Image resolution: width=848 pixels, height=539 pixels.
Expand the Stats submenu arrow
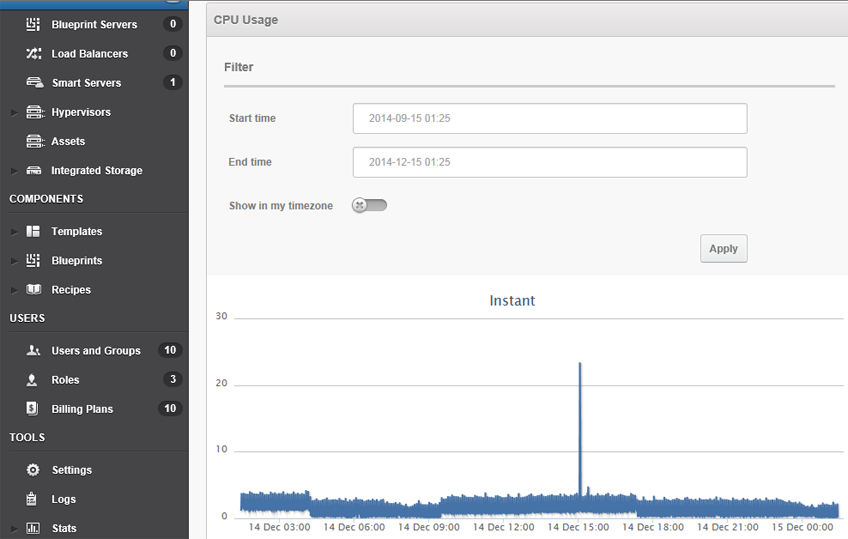point(14,529)
